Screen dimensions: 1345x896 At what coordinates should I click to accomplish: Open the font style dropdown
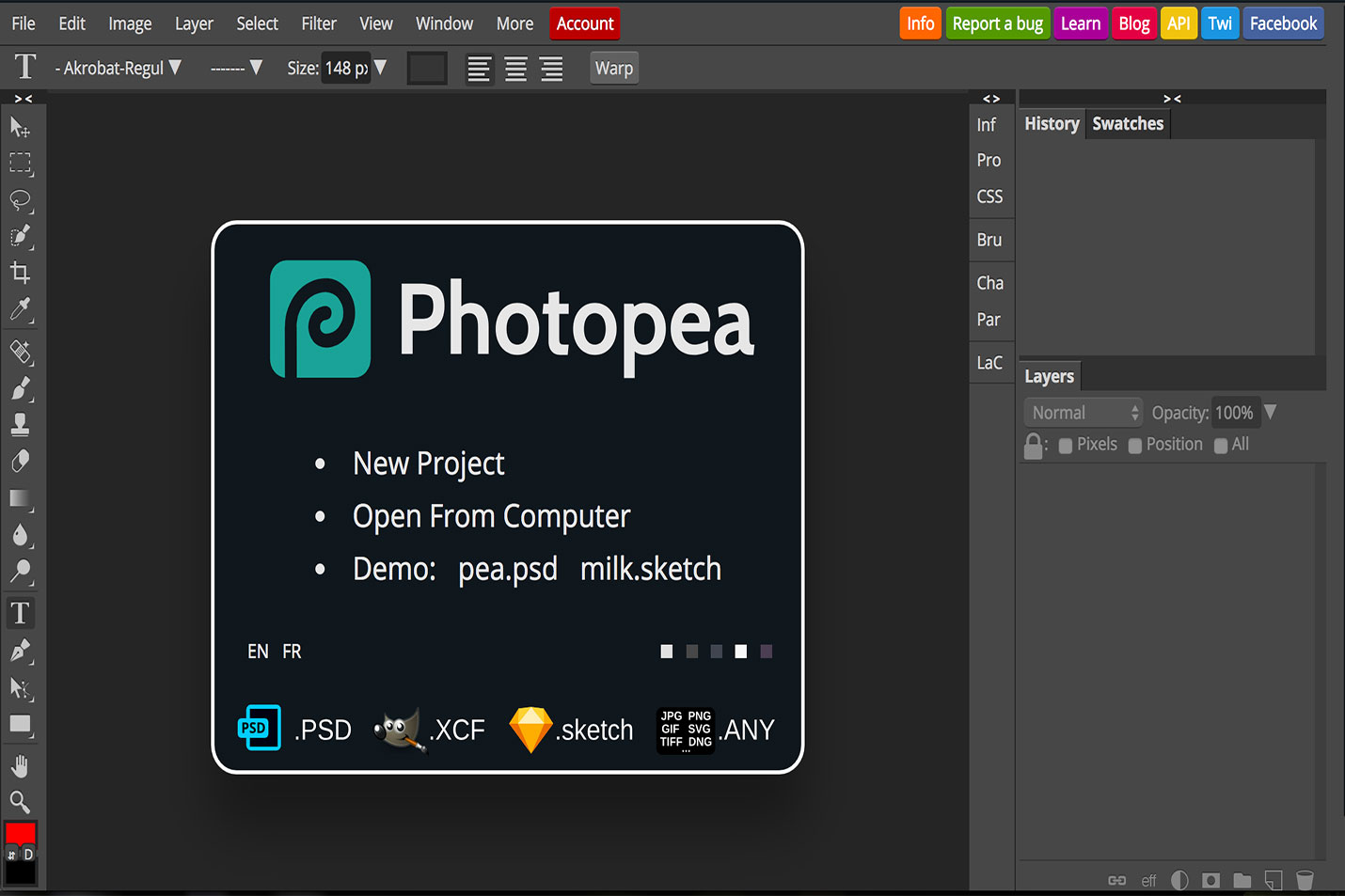(x=235, y=68)
